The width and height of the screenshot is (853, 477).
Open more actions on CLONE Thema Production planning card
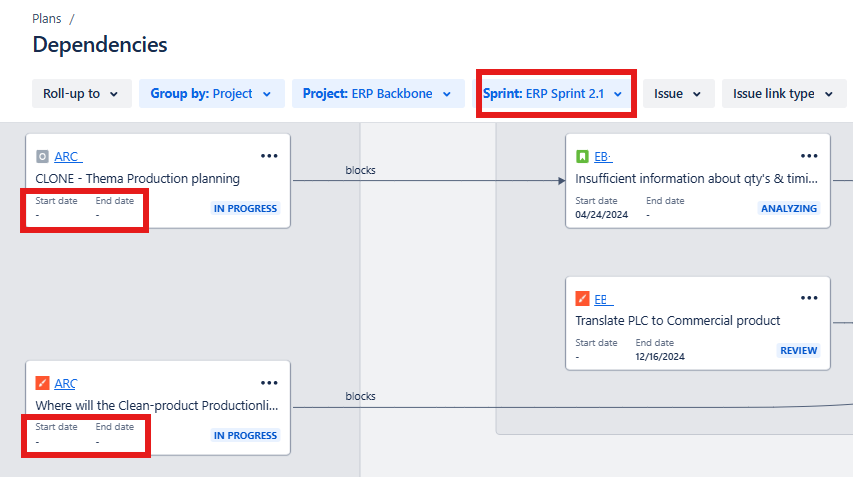tap(269, 156)
